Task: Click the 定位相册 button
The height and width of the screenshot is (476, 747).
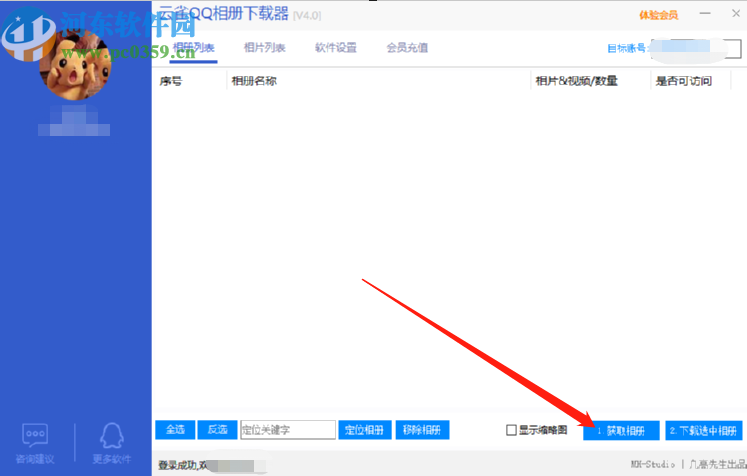Action: [365, 430]
